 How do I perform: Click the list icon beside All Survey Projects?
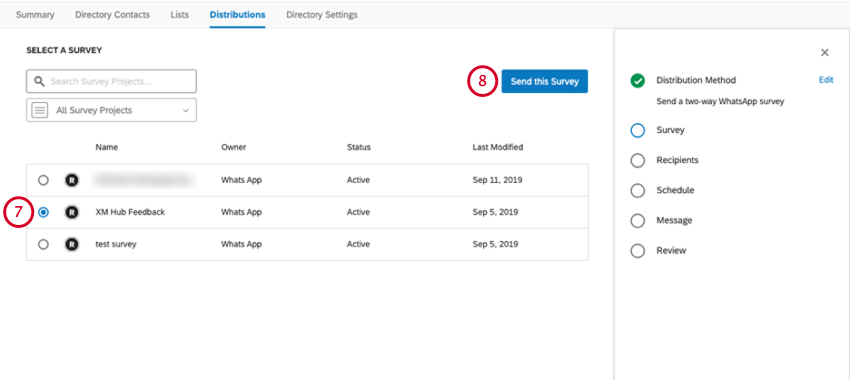[40, 110]
